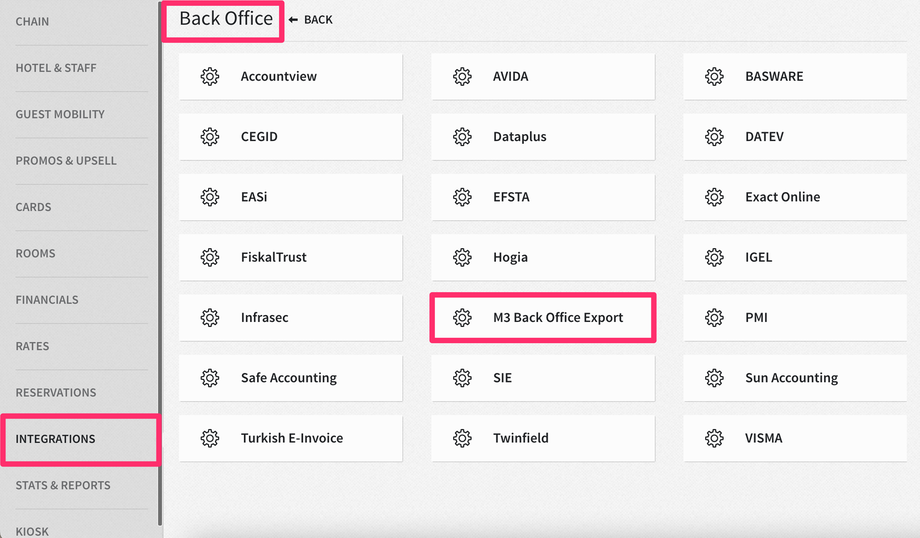Select the IGEL gear icon

click(714, 257)
